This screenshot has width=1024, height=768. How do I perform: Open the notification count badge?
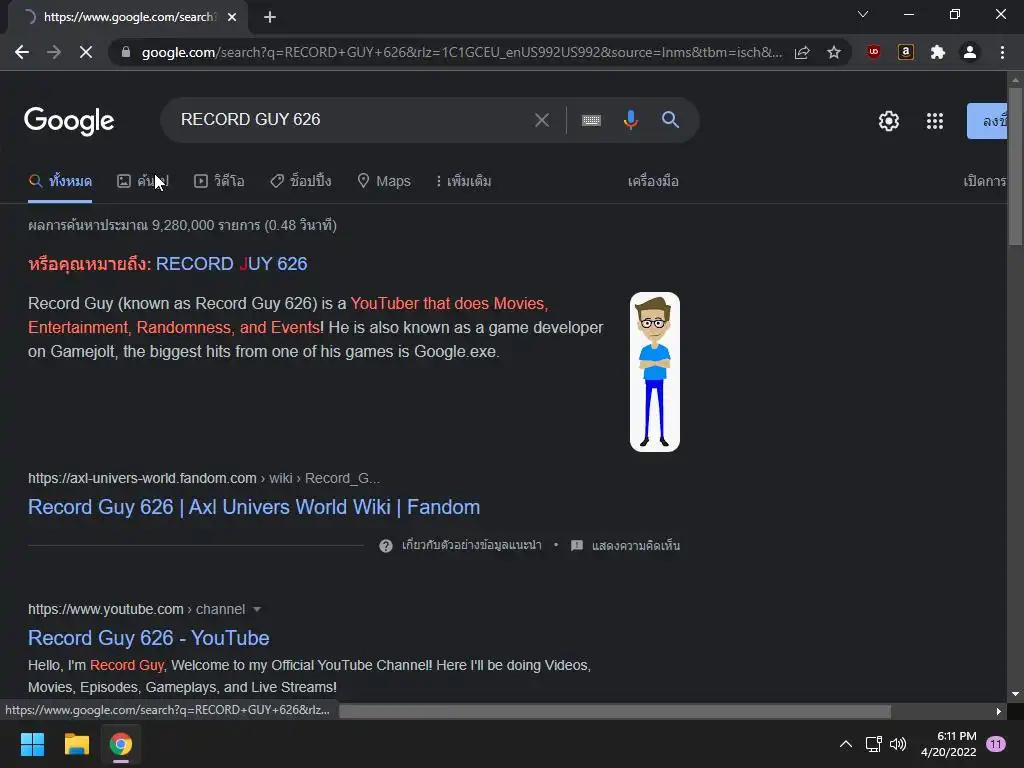(995, 744)
